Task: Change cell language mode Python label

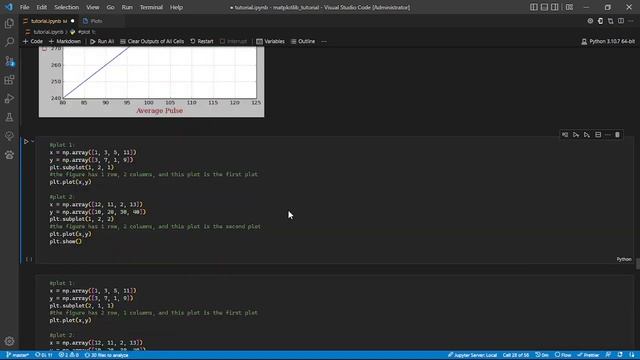Action: point(624,259)
